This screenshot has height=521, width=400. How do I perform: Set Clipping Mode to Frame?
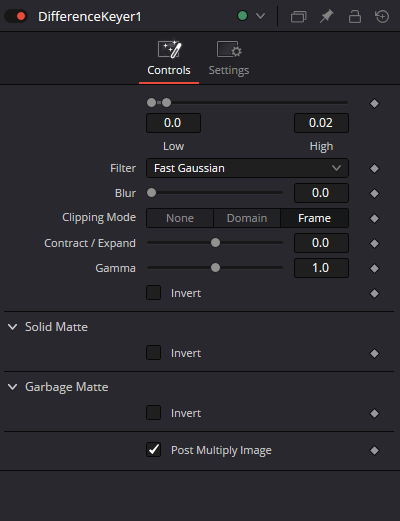click(315, 218)
